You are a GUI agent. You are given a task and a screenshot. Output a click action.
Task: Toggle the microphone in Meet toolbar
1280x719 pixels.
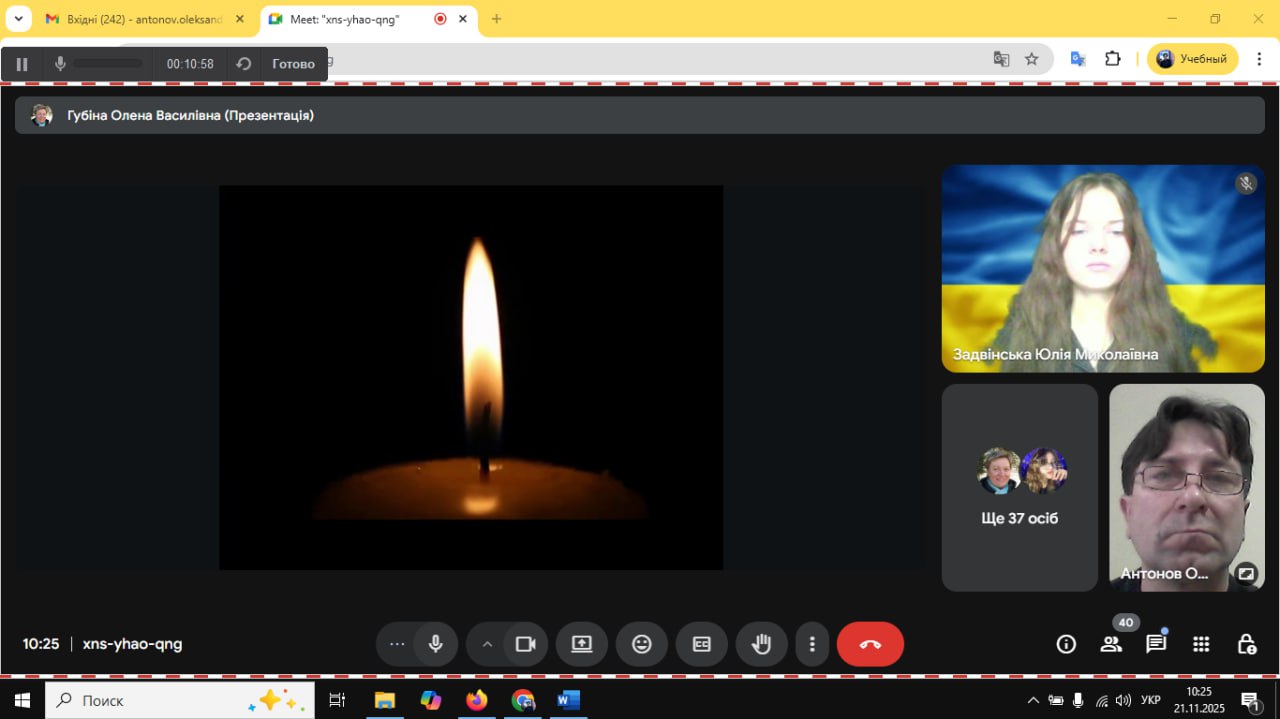pos(435,644)
